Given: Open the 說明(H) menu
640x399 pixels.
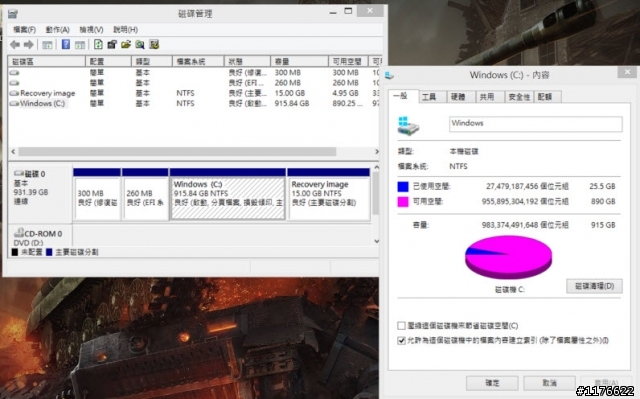Looking at the screenshot, I should pos(125,30).
